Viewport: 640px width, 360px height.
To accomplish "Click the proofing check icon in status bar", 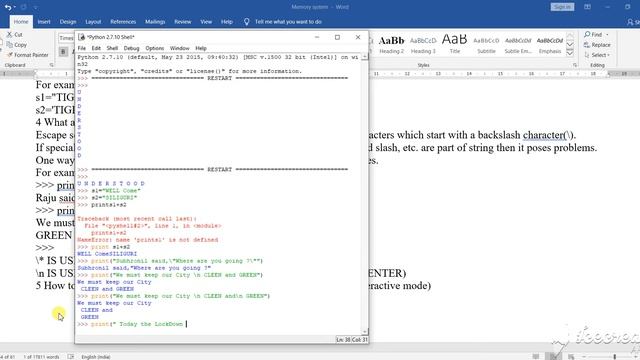I will (x=71, y=357).
